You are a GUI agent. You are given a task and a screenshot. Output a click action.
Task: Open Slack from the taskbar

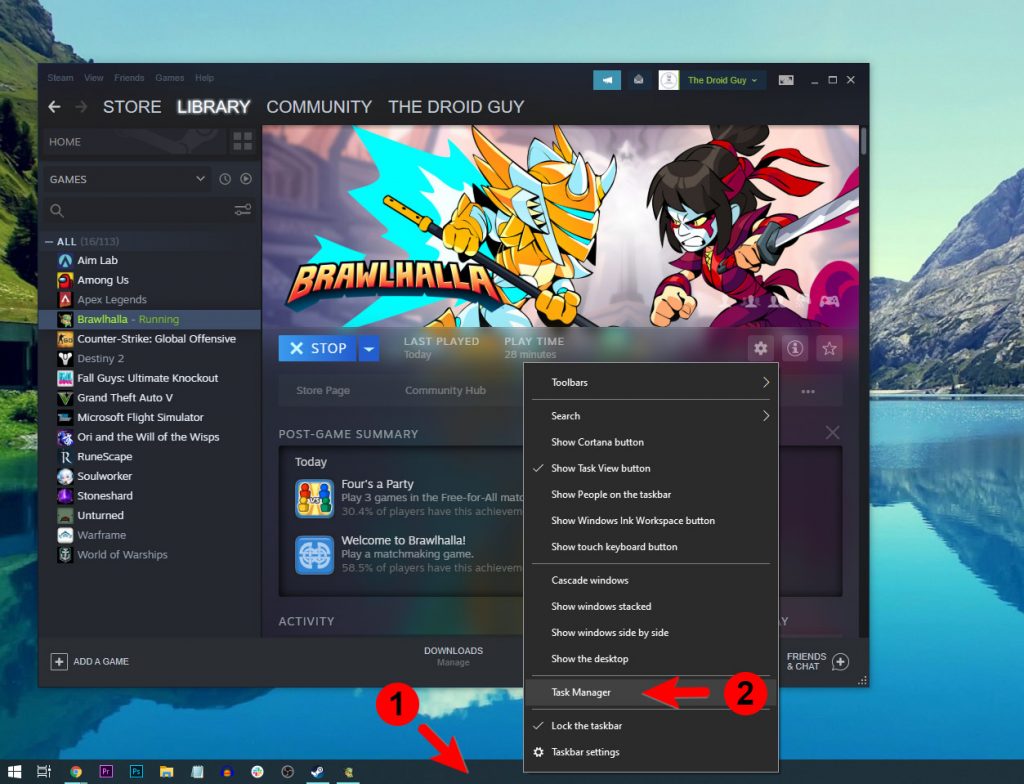(257, 772)
